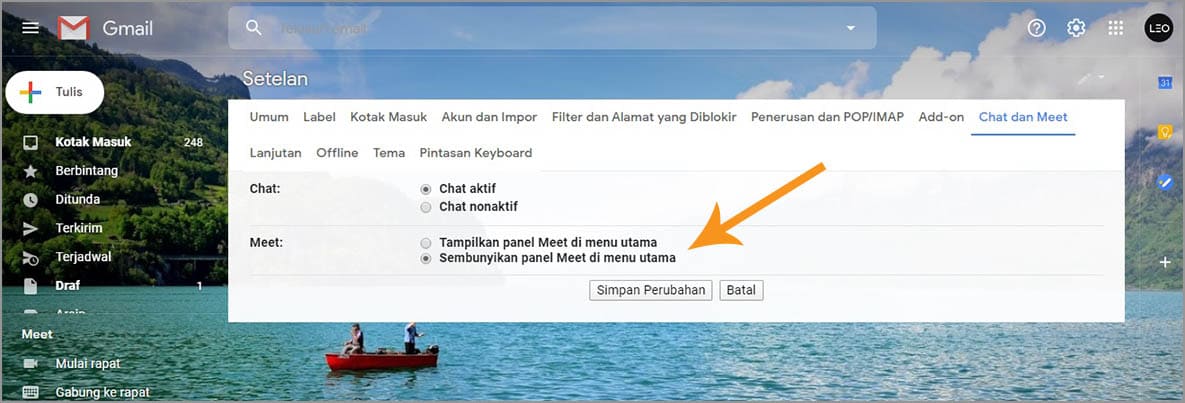The image size is (1185, 403).
Task: Open the Settings gear icon
Action: [x=1076, y=28]
